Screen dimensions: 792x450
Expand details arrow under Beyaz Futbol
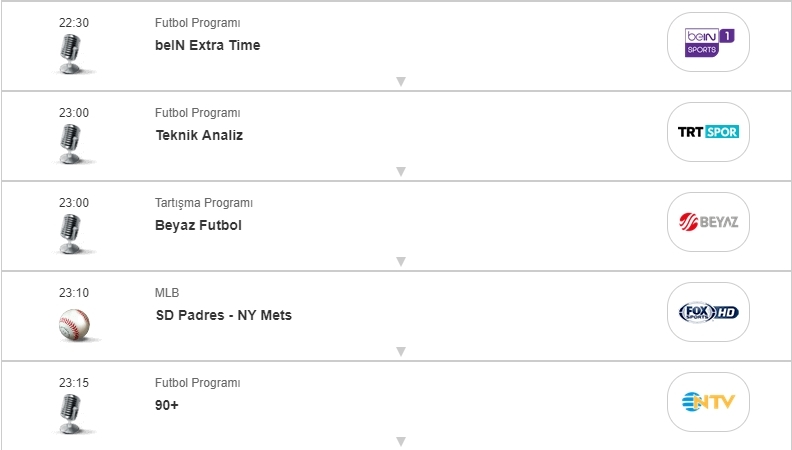pos(400,261)
